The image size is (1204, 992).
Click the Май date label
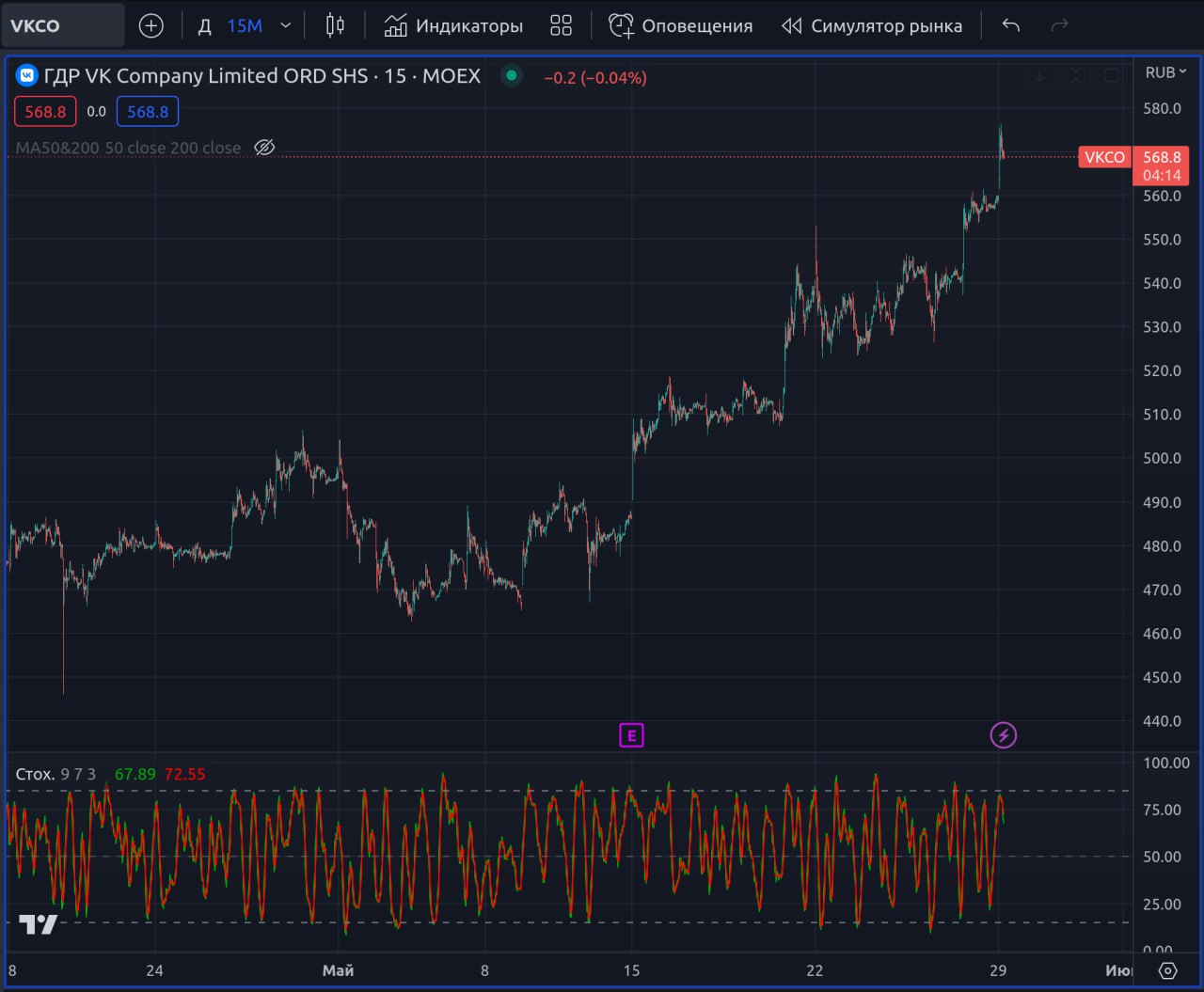click(338, 970)
